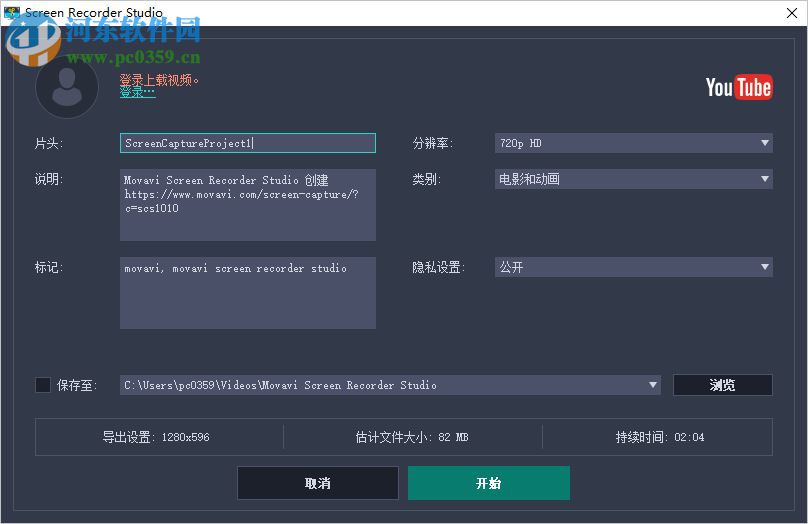Click the 浏览 browse button
Image resolution: width=808 pixels, height=524 pixels.
point(722,385)
